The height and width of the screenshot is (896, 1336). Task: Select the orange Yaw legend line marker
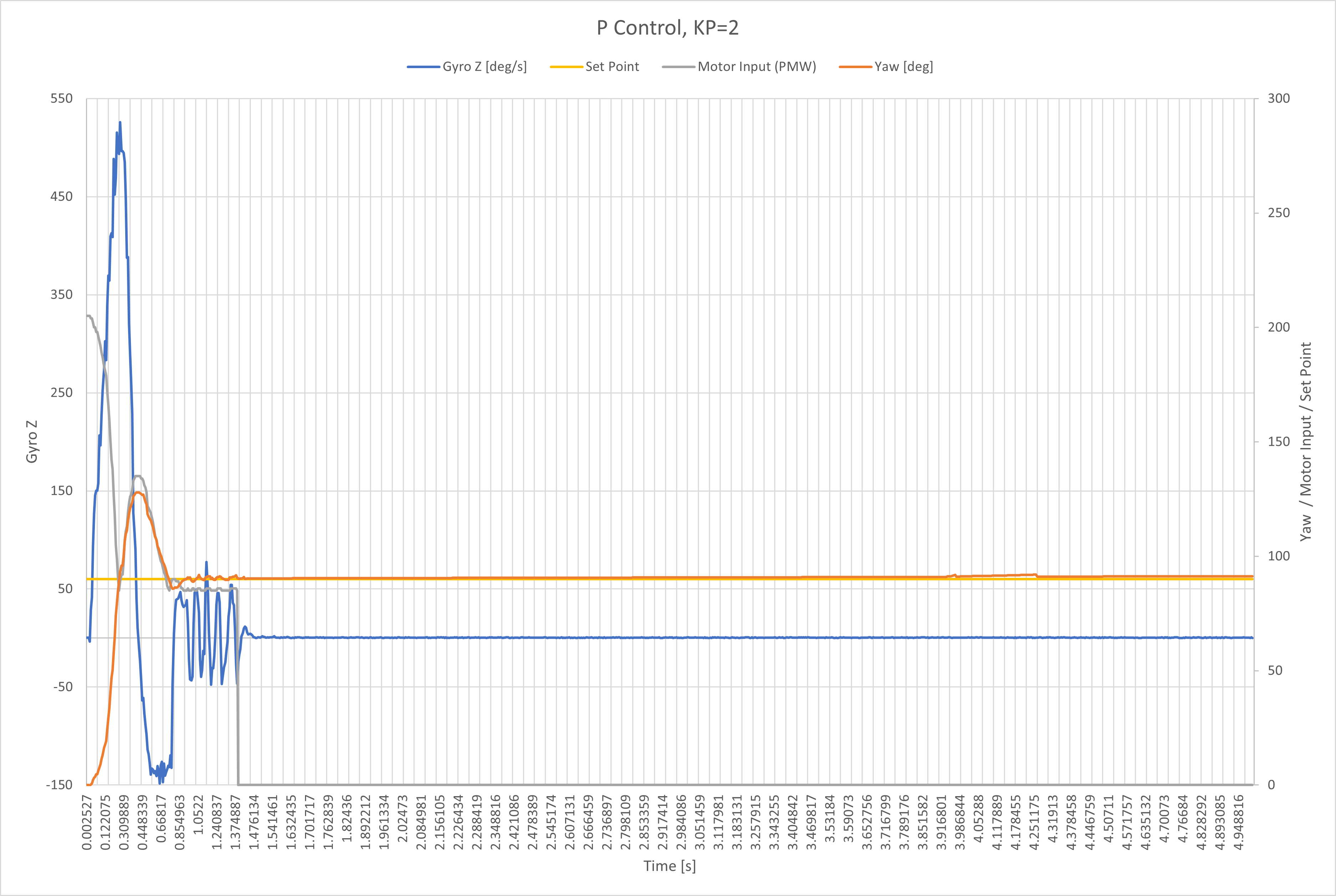pos(855,67)
